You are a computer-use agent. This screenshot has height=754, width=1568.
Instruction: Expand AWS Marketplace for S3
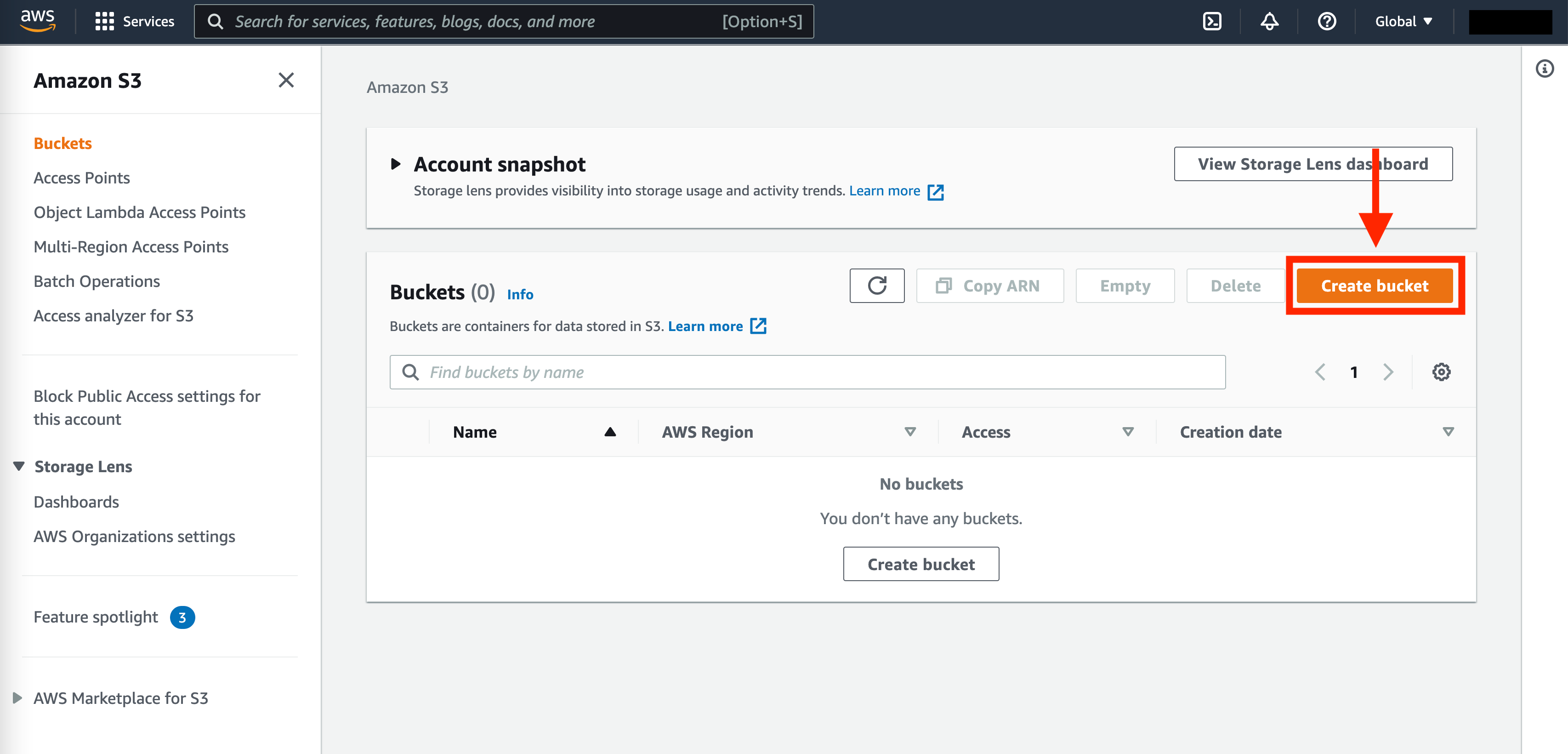coord(17,698)
